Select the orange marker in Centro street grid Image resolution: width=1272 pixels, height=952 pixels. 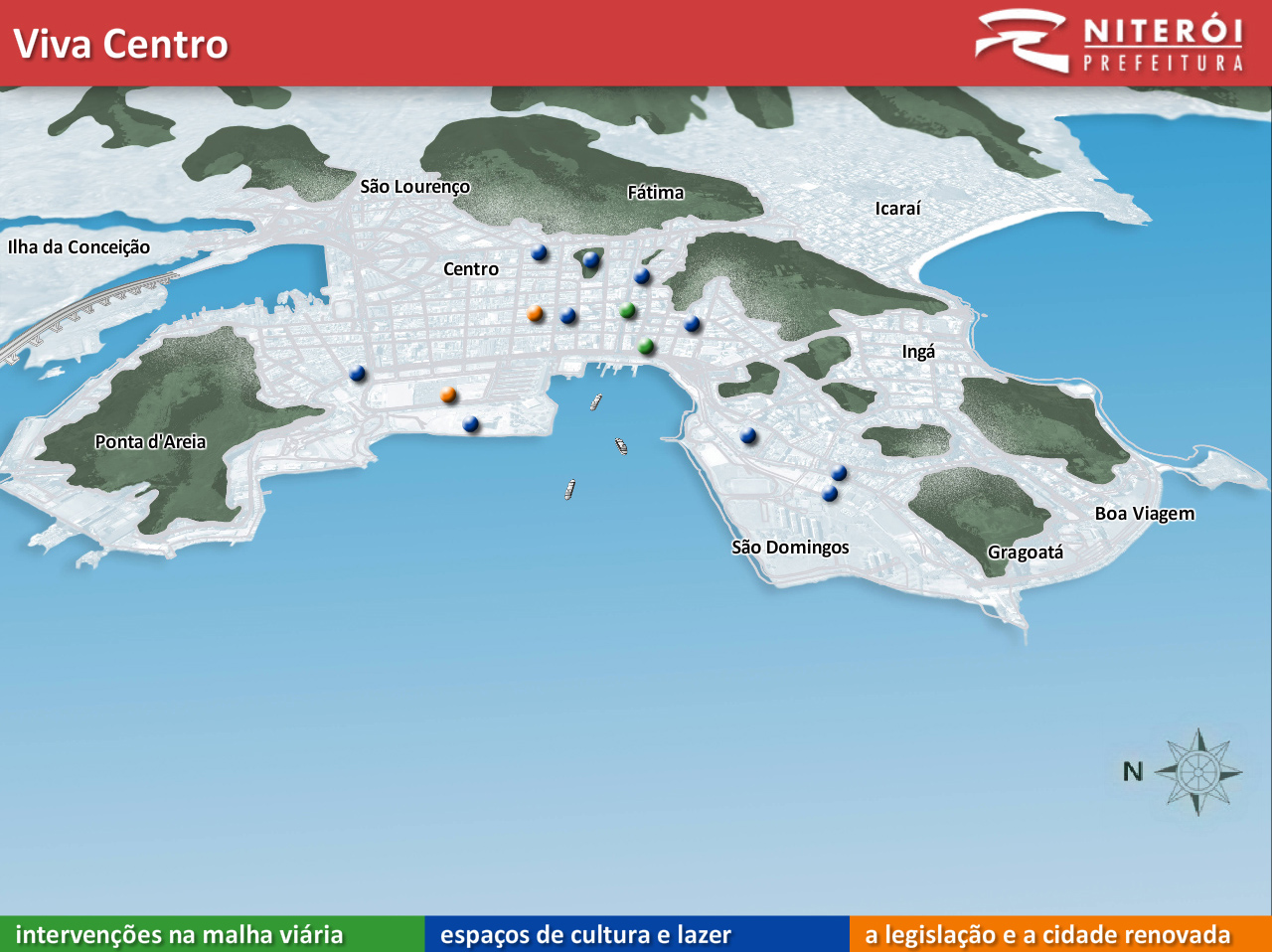[x=536, y=313]
